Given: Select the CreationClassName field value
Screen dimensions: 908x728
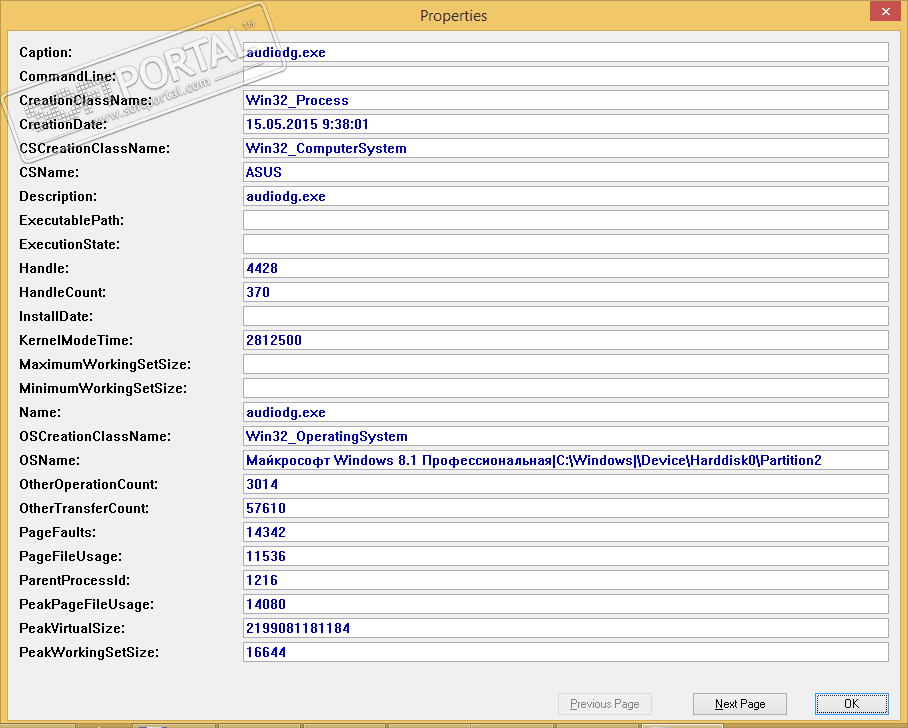Looking at the screenshot, I should tap(566, 100).
